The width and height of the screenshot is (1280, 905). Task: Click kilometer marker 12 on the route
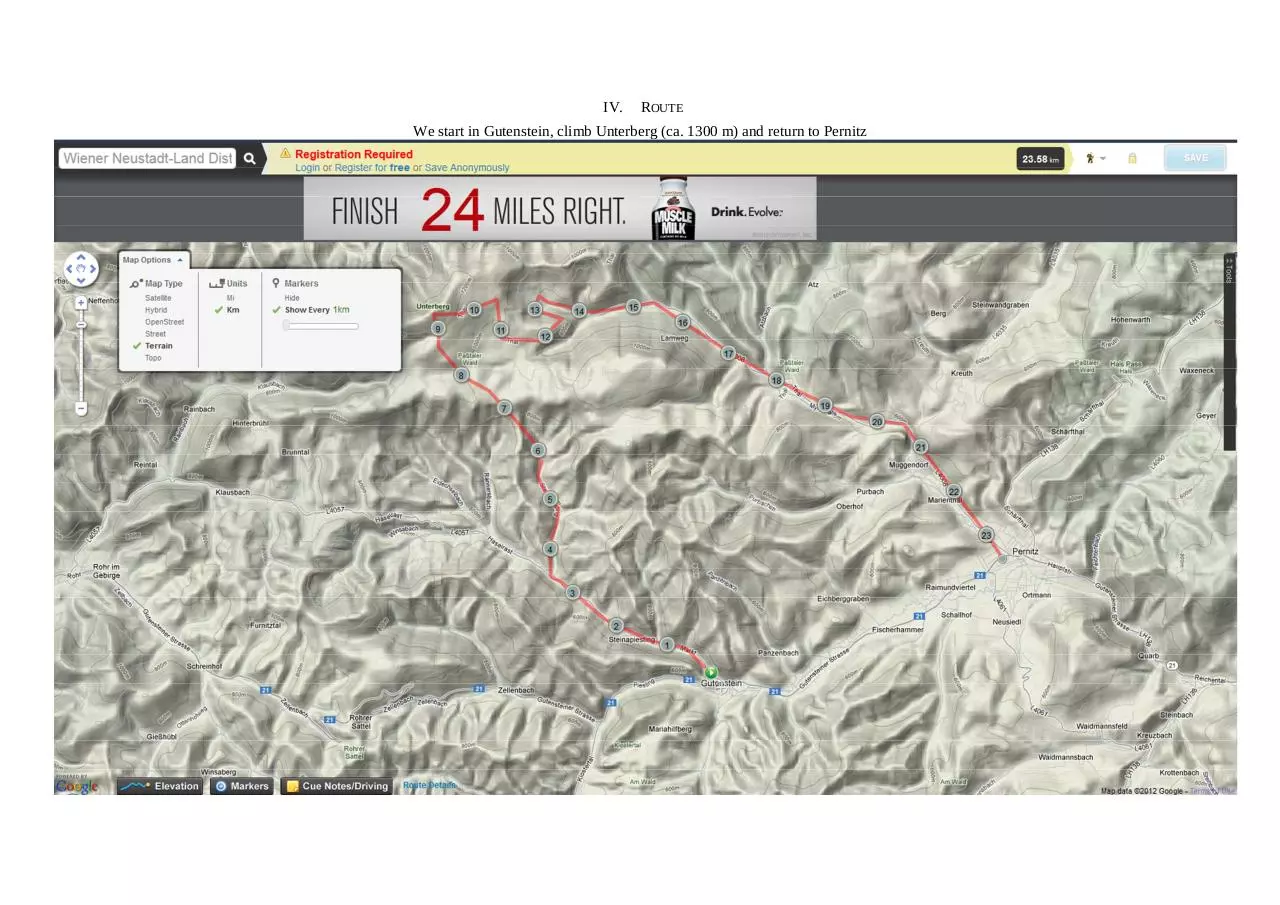[x=545, y=336]
